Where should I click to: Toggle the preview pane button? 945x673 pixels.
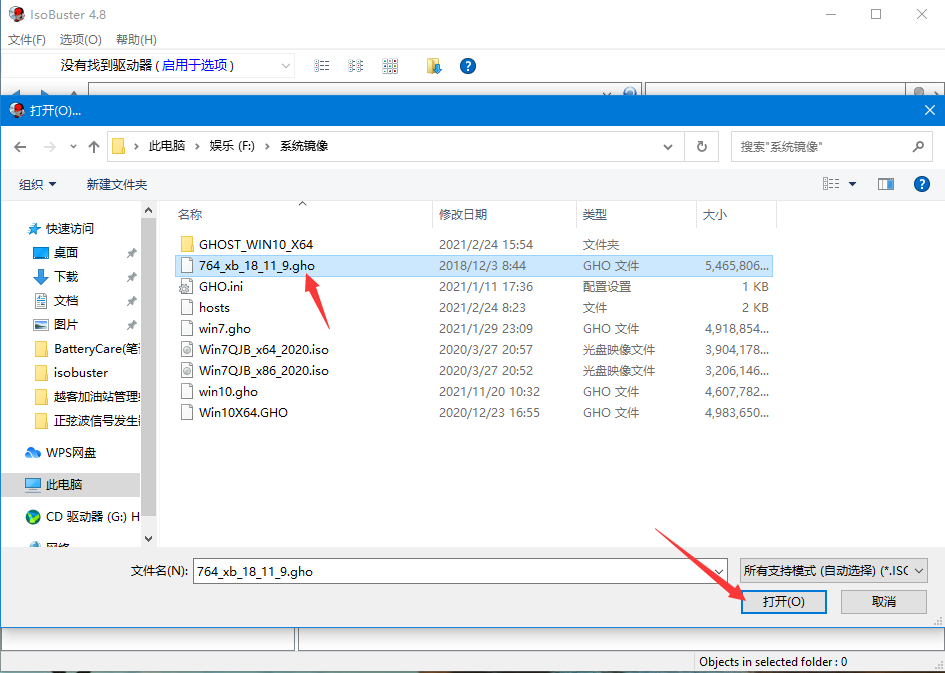885,184
